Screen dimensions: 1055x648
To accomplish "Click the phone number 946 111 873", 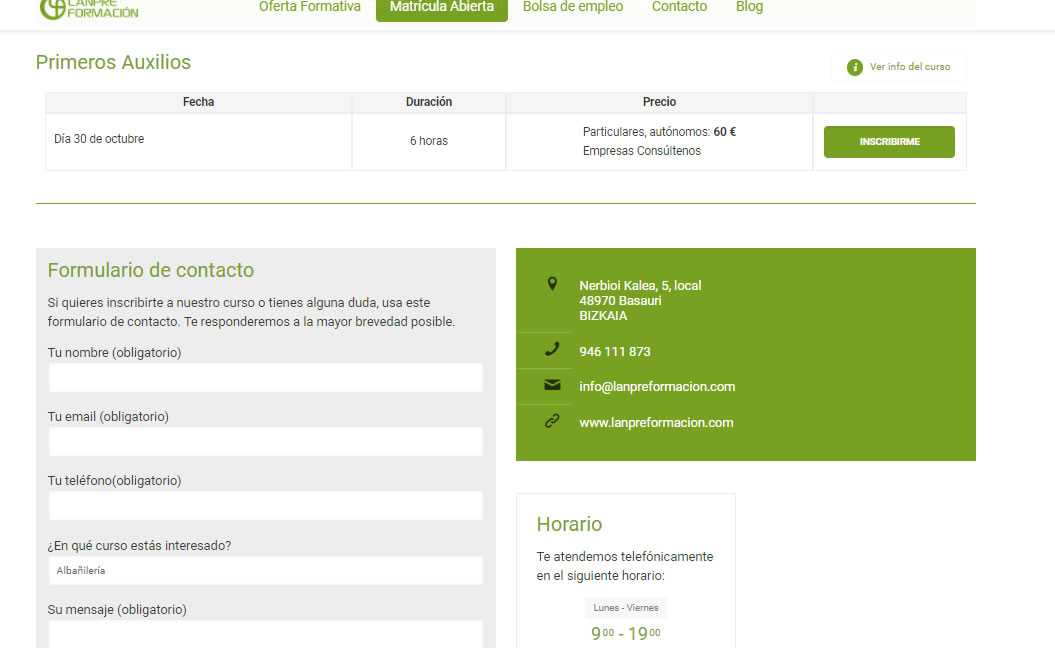I will pos(614,351).
